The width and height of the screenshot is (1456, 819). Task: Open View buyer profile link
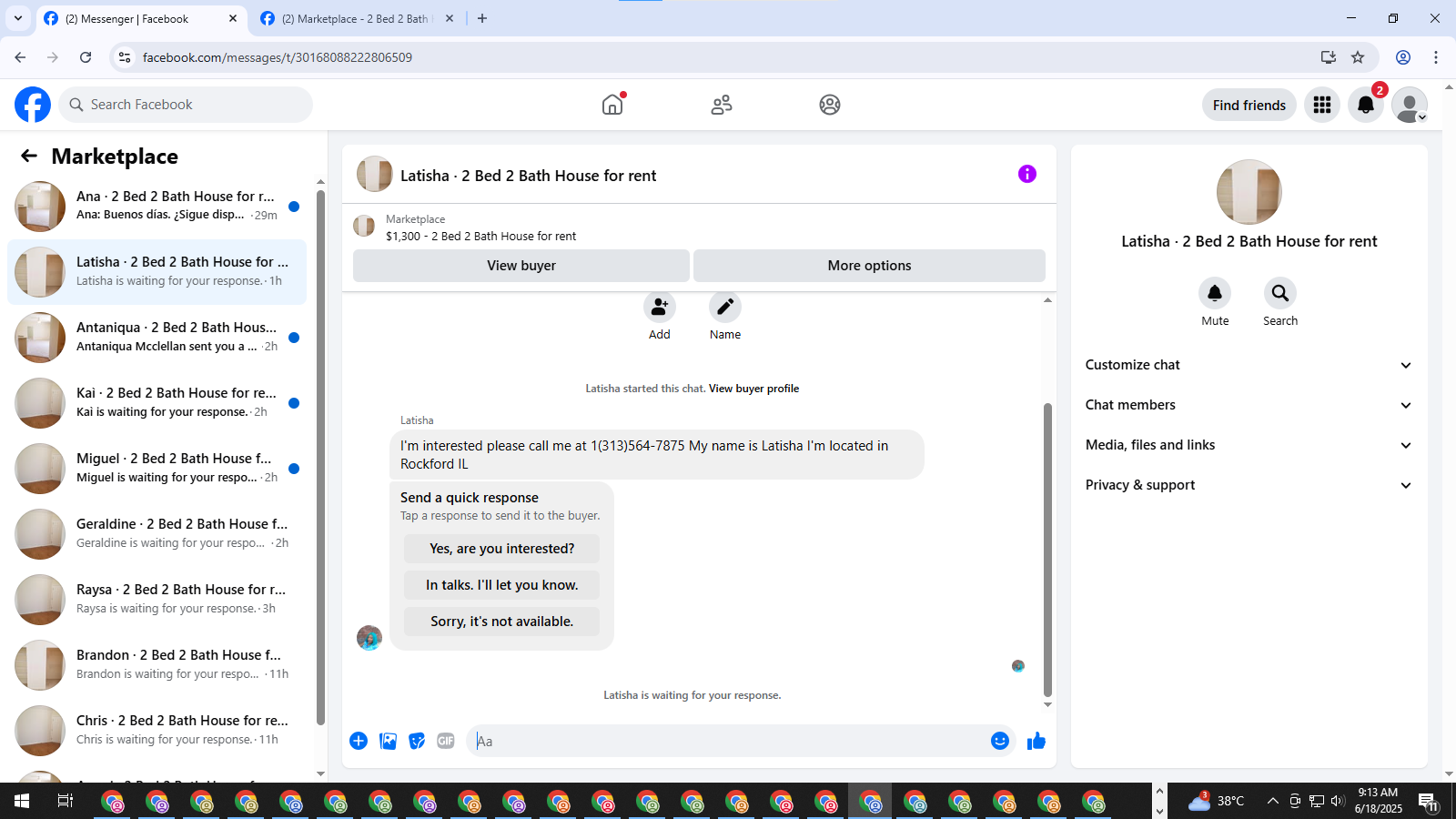[753, 389]
